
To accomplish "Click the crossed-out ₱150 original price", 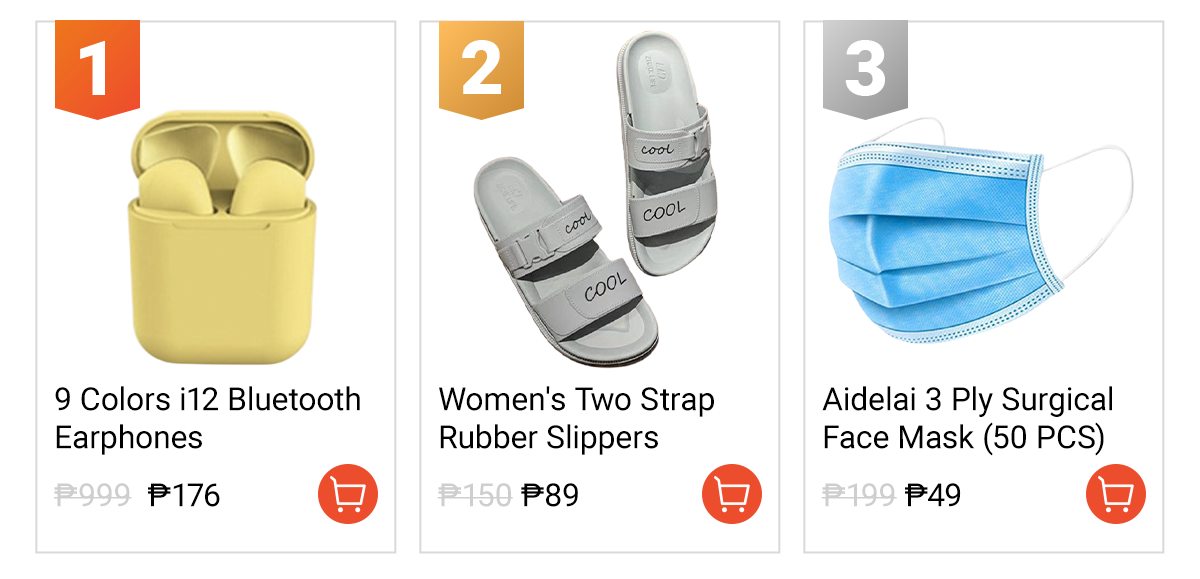I will [x=475, y=495].
